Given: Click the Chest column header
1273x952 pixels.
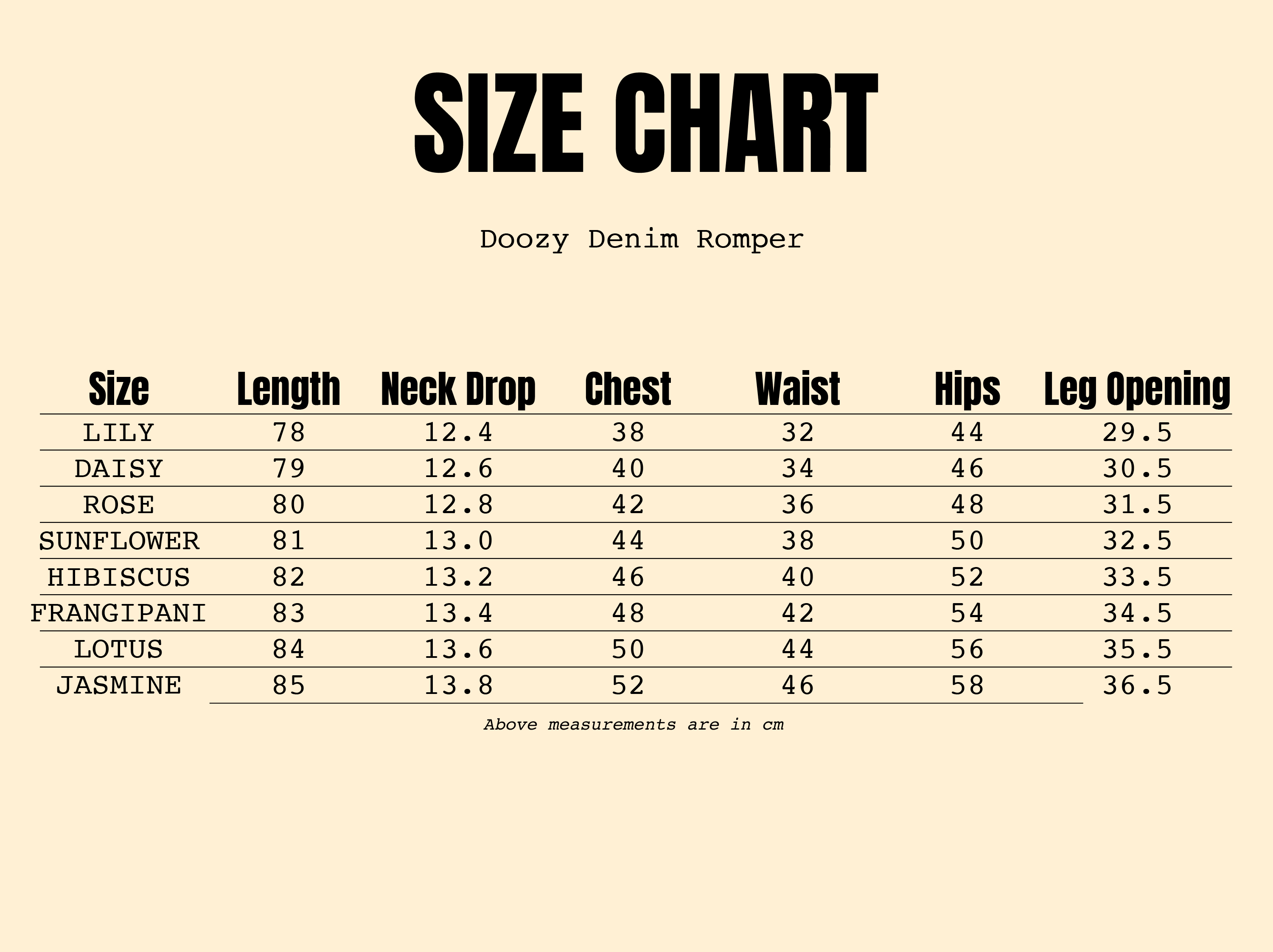Looking at the screenshot, I should point(628,389).
